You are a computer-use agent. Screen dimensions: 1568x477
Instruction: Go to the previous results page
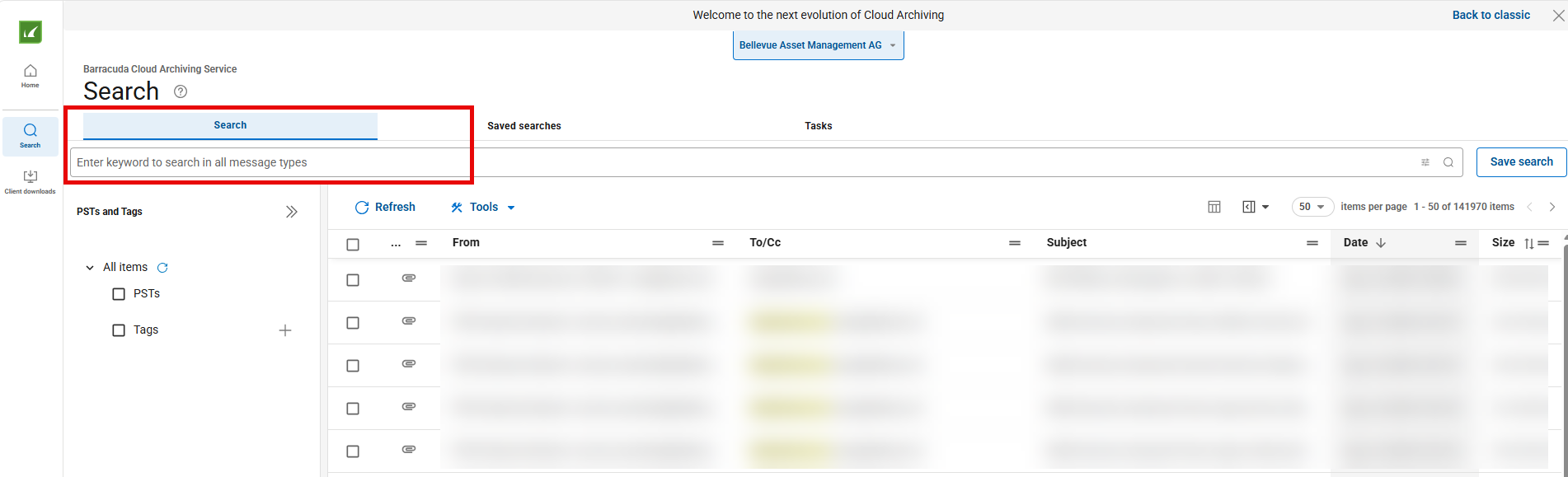[x=1529, y=207]
